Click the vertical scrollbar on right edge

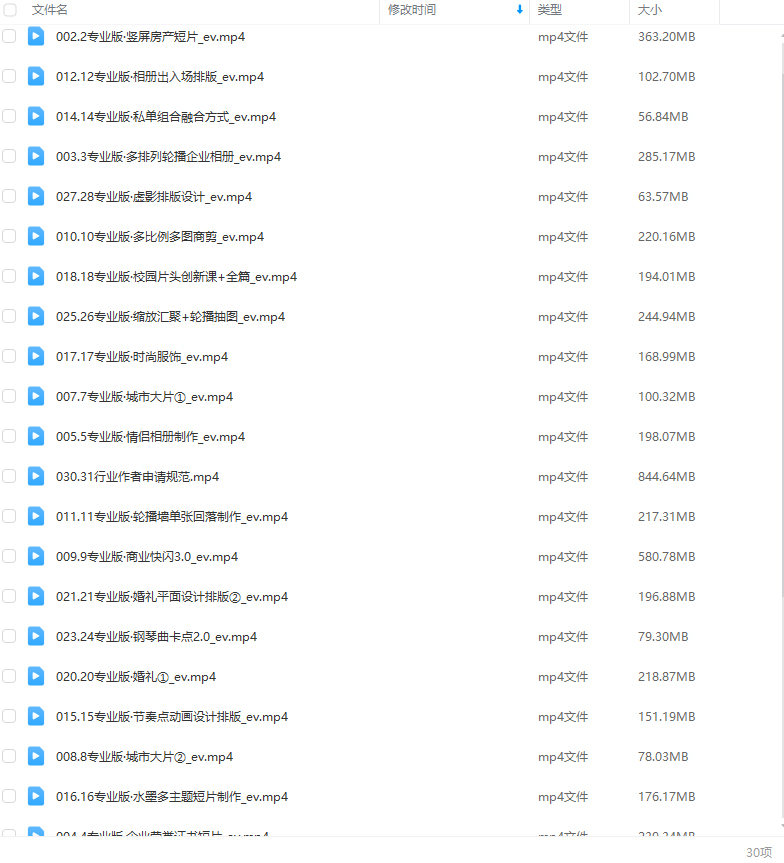[782, 429]
